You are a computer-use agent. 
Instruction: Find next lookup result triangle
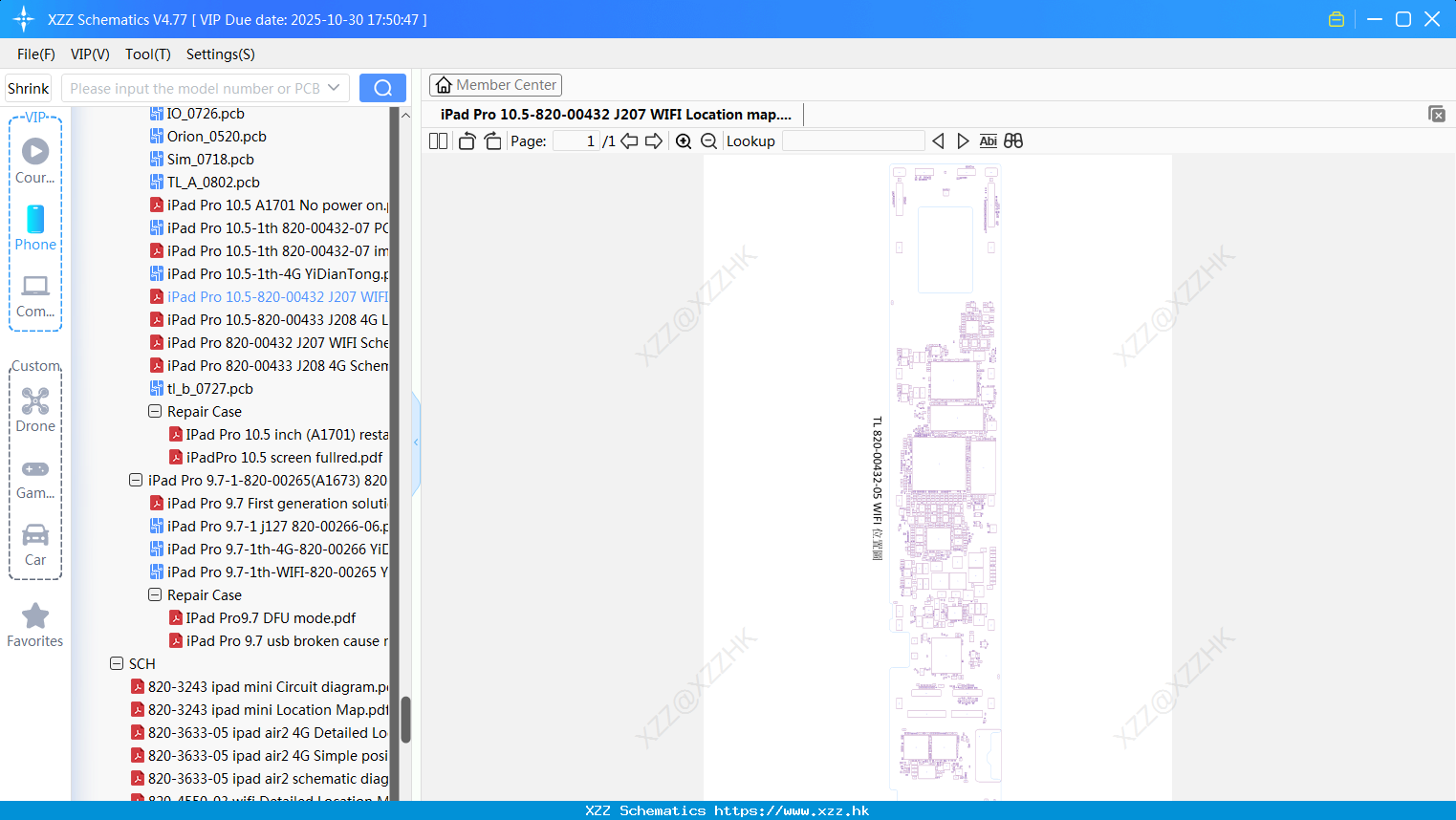click(963, 141)
